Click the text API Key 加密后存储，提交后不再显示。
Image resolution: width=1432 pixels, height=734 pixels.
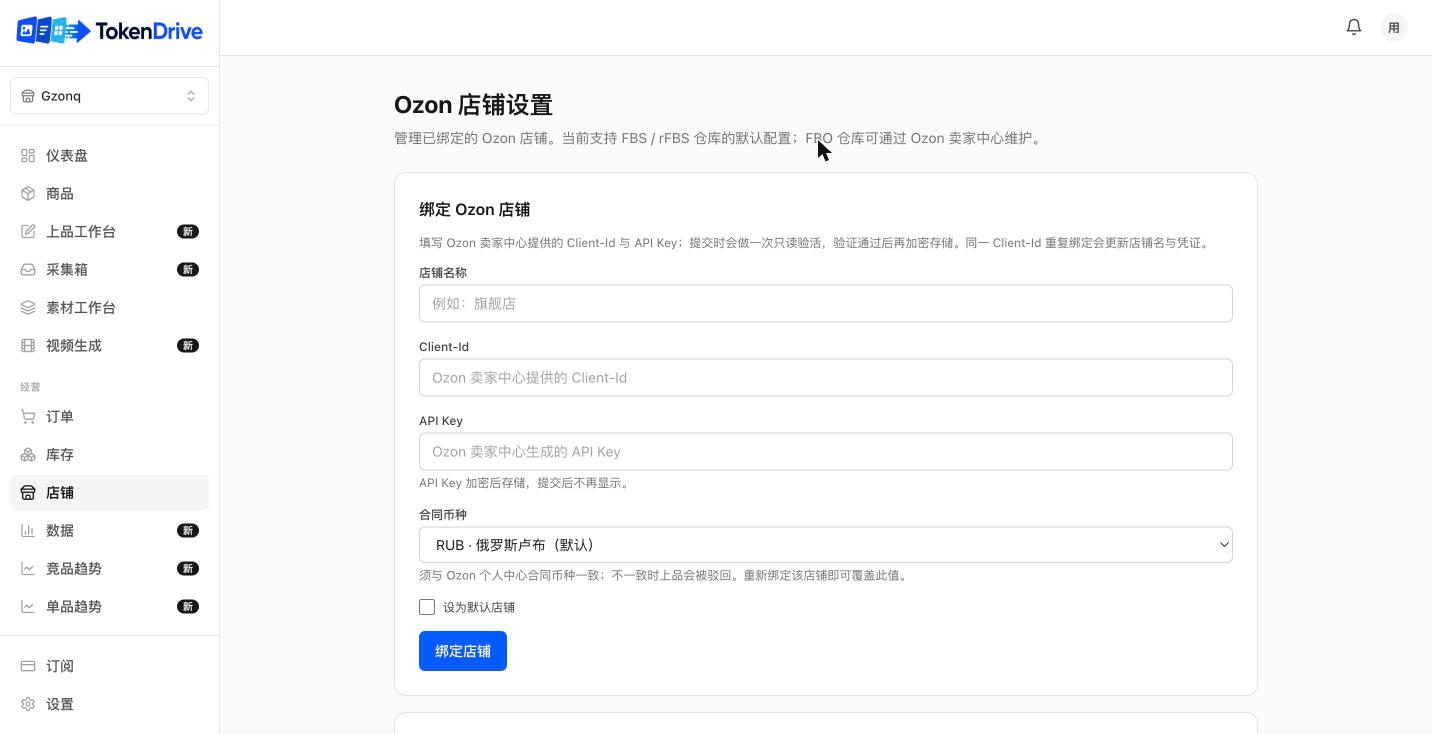tap(525, 482)
